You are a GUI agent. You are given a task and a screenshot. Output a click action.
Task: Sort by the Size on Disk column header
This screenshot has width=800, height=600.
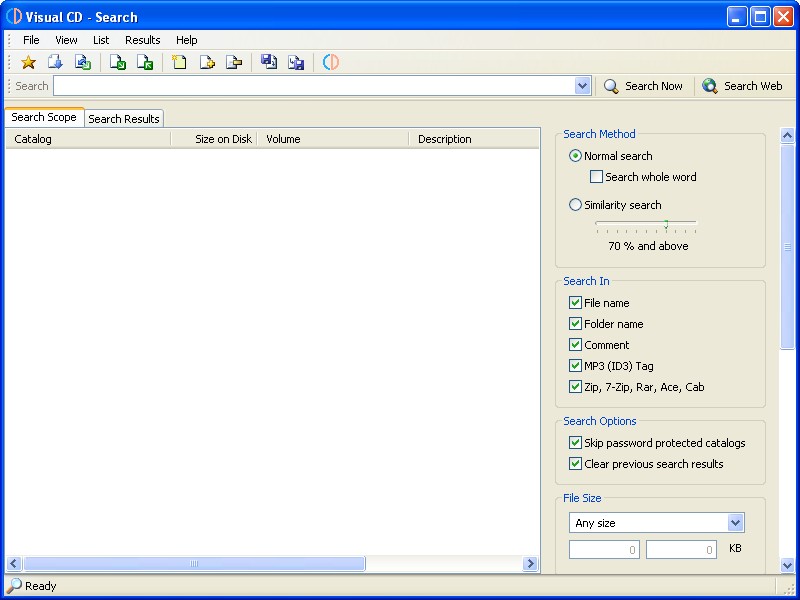214,139
